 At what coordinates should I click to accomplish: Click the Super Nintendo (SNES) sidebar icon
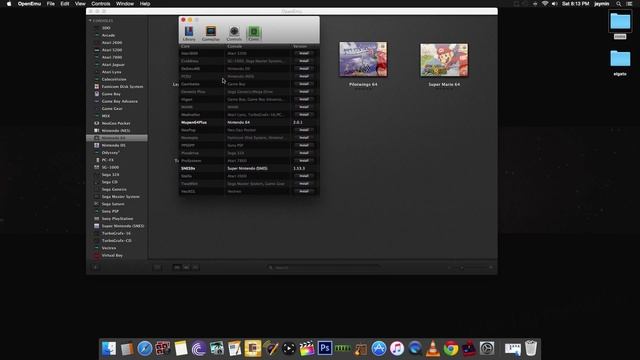click(x=97, y=226)
